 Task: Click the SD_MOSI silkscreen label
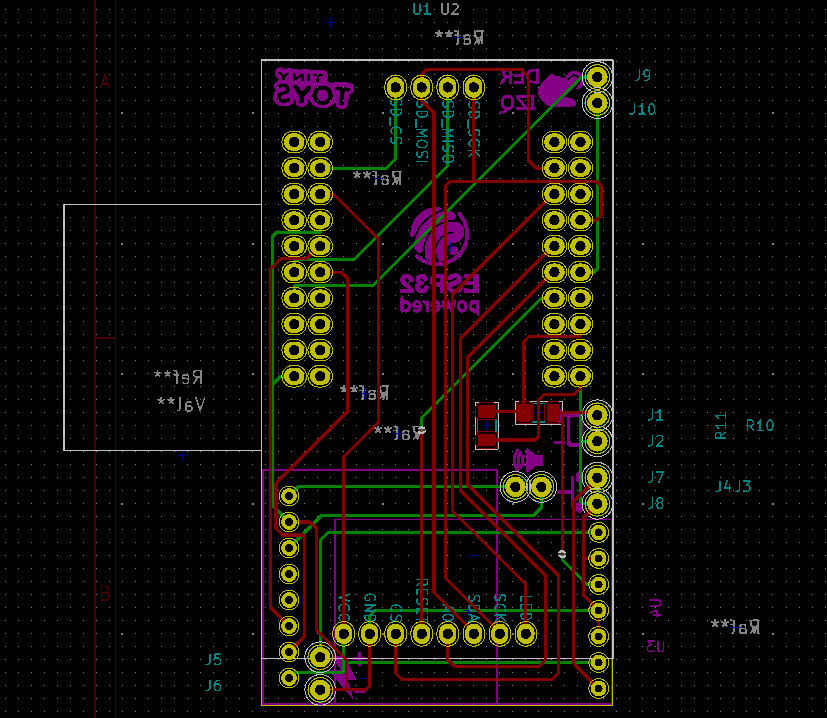coord(422,132)
